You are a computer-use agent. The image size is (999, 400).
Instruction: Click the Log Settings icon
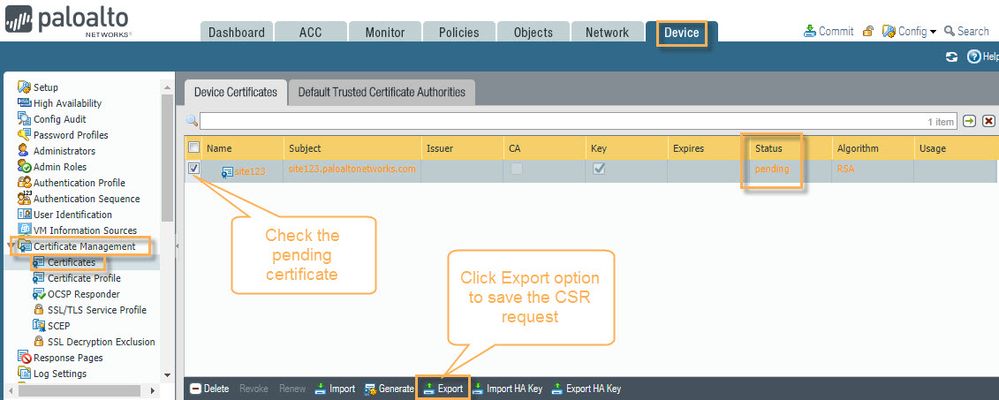[x=24, y=374]
